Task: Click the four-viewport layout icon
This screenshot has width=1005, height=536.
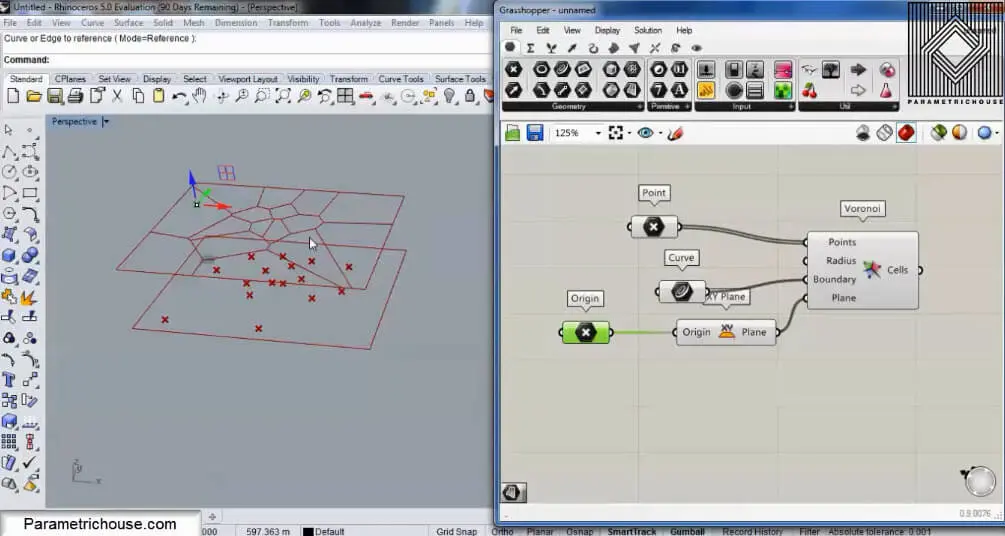Action: [345, 96]
